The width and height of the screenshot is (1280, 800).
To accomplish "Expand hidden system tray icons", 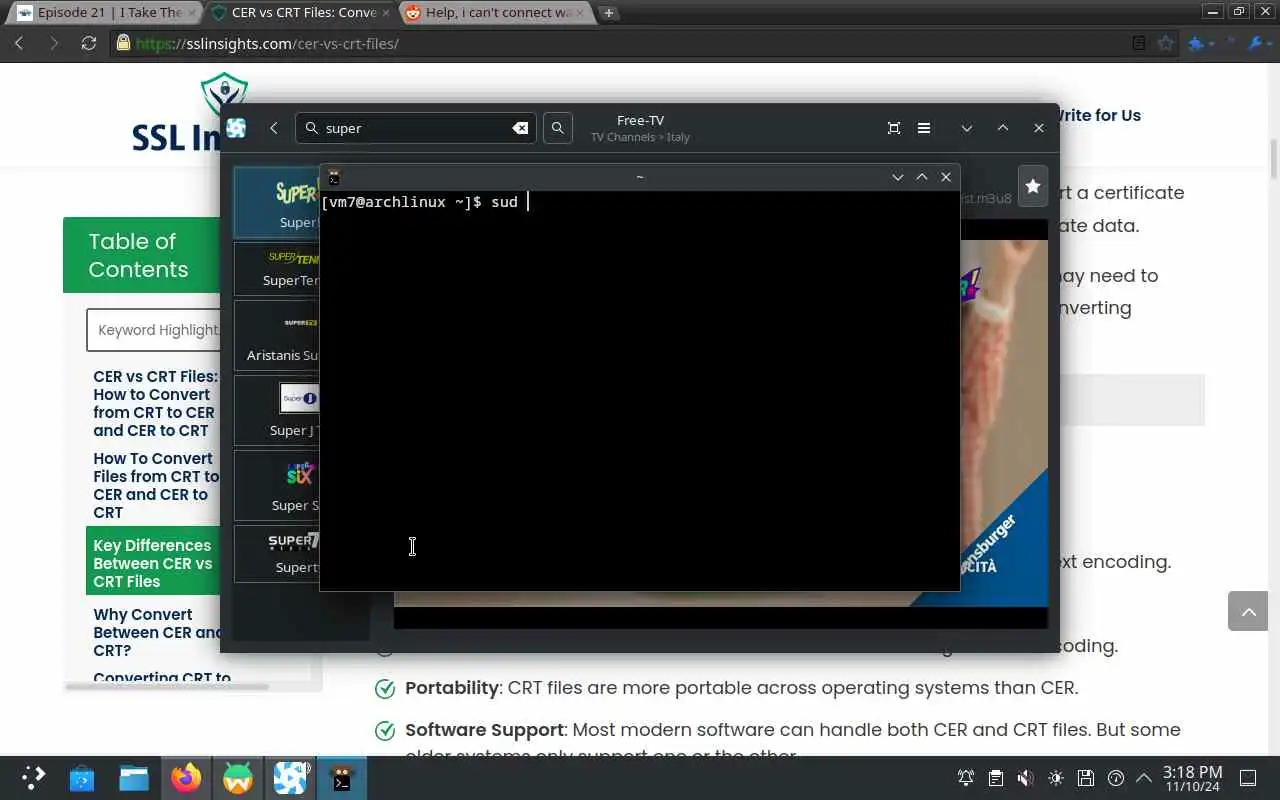I will 1144,777.
